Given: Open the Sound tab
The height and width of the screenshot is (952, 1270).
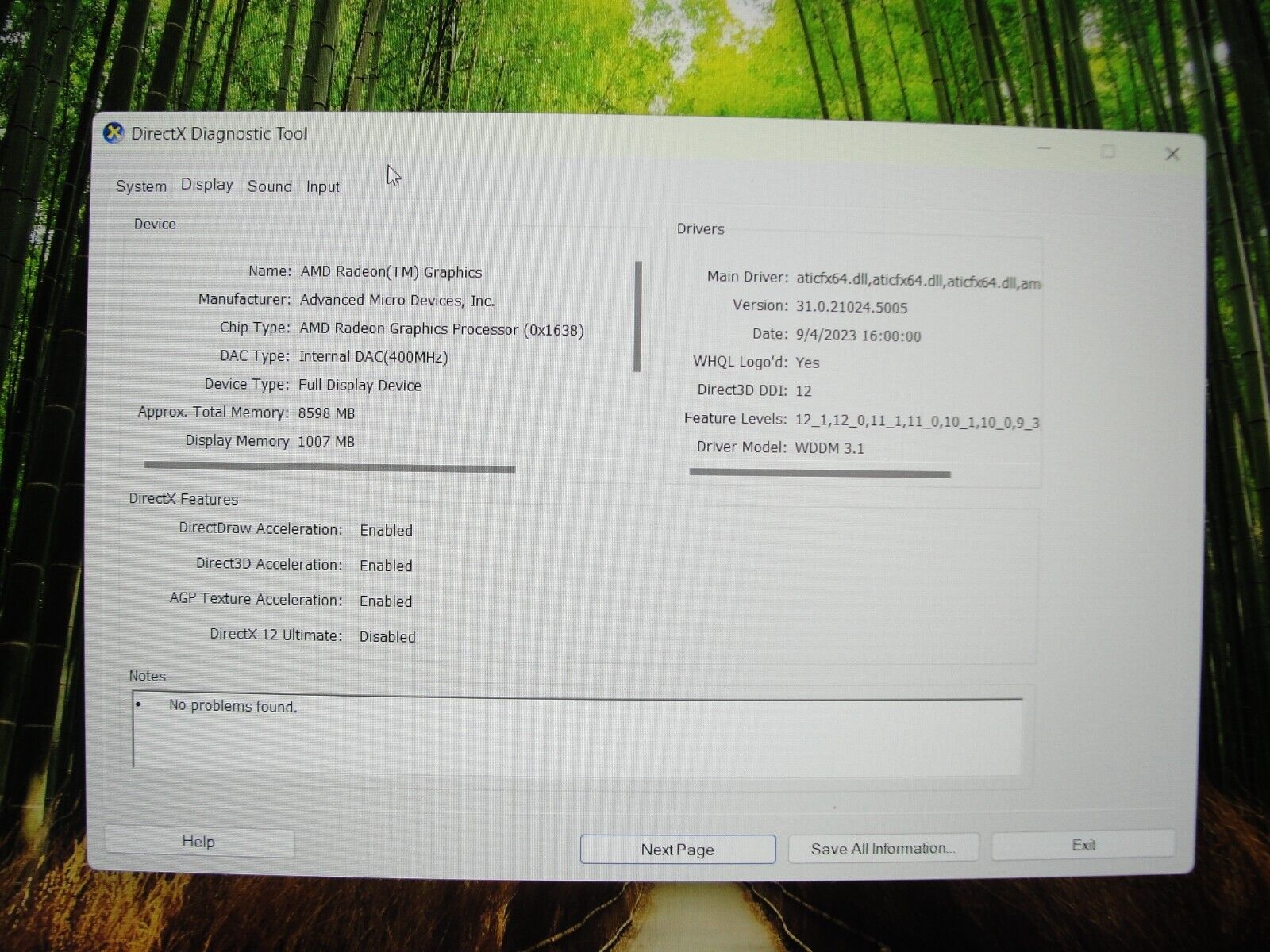Looking at the screenshot, I should point(270,186).
